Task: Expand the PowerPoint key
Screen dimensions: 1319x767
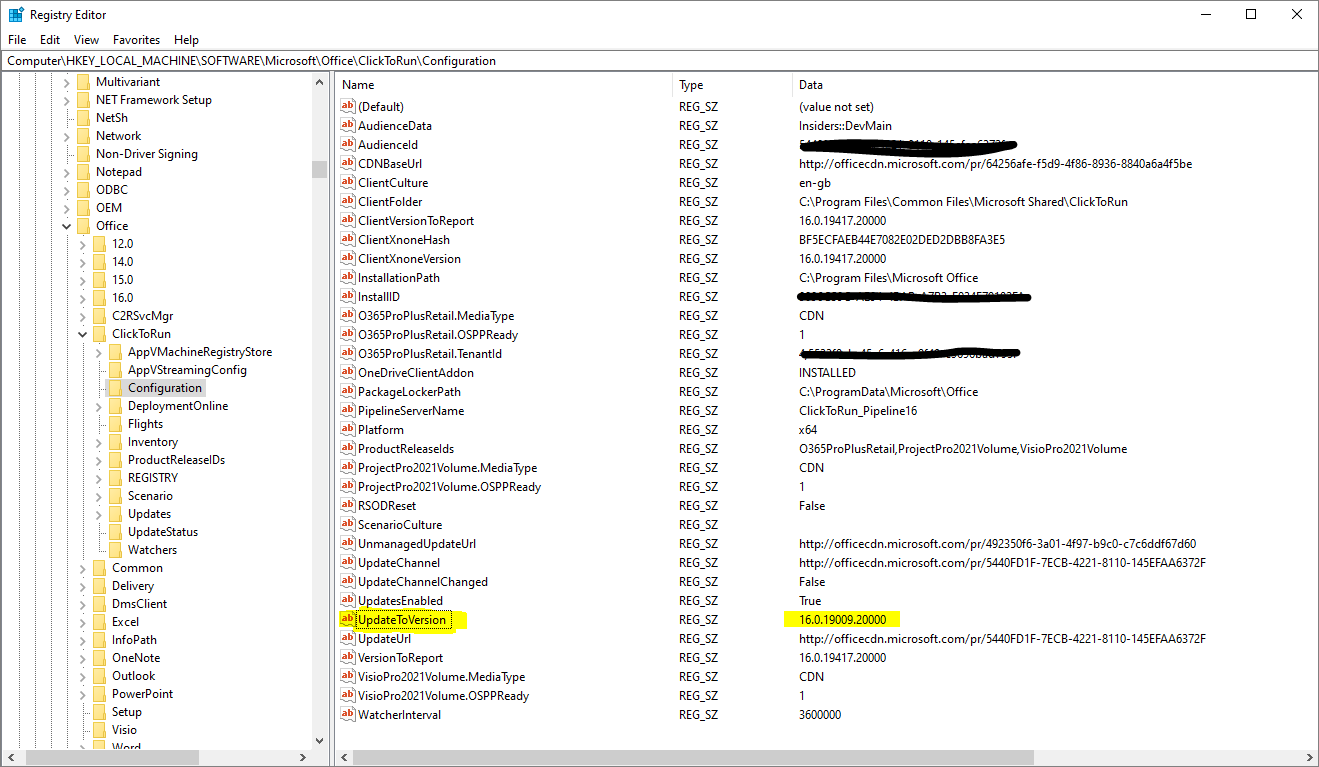Action: click(83, 694)
